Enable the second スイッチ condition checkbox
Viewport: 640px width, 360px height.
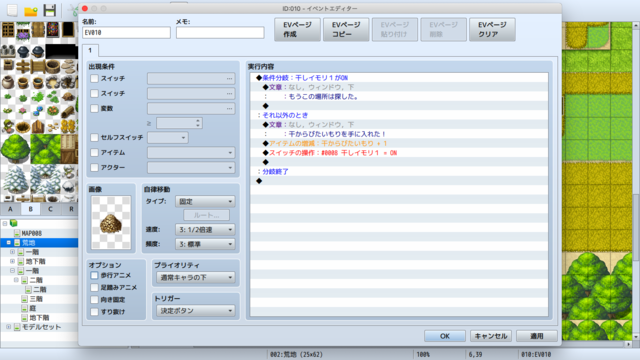coord(94,93)
